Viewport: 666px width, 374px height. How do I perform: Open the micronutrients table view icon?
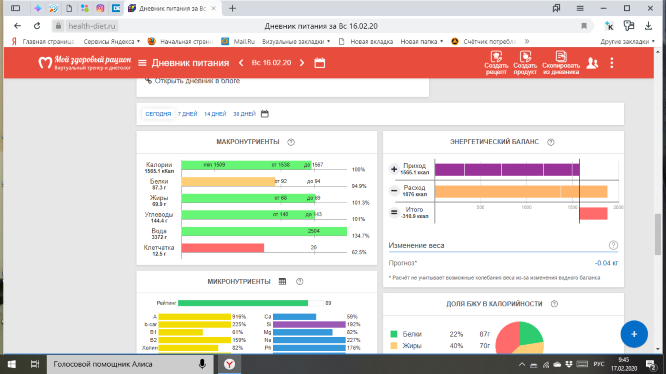click(282, 281)
